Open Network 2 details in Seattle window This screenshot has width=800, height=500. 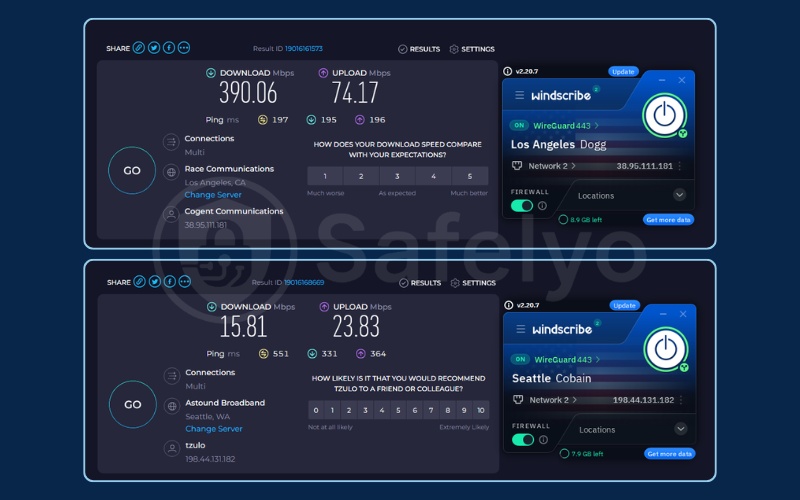553,400
